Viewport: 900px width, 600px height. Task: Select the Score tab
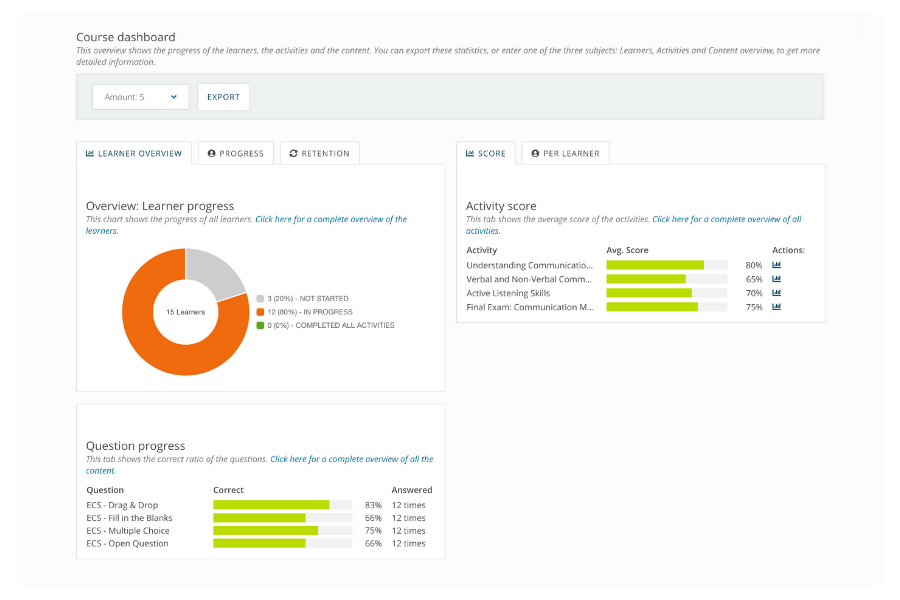pos(485,153)
